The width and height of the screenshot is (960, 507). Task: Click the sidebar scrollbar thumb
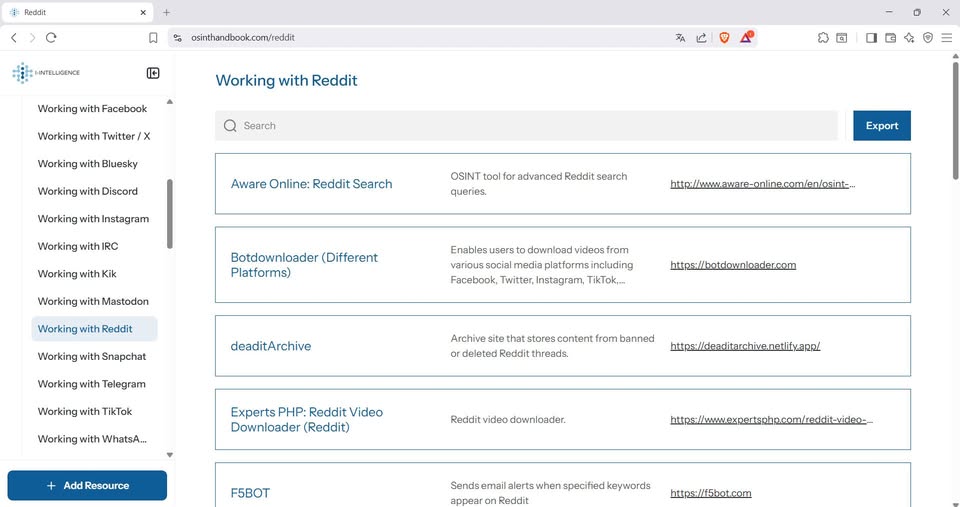pos(170,214)
